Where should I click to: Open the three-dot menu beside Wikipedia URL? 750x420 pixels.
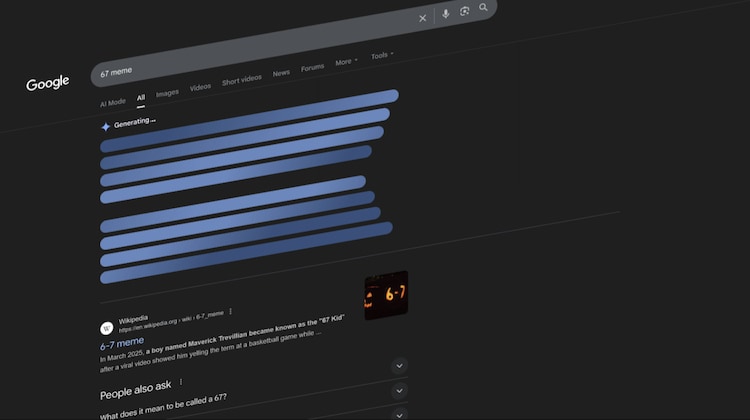[230, 312]
